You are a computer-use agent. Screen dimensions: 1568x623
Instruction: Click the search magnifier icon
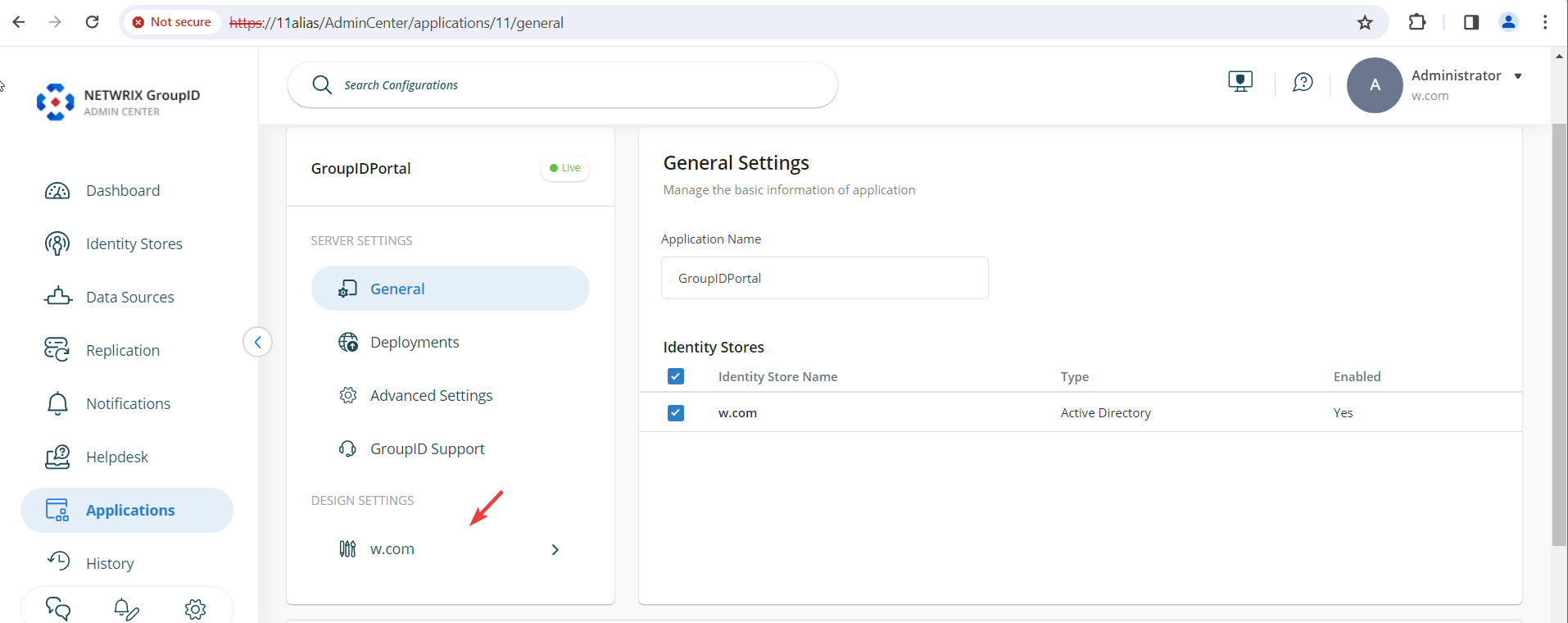(322, 85)
